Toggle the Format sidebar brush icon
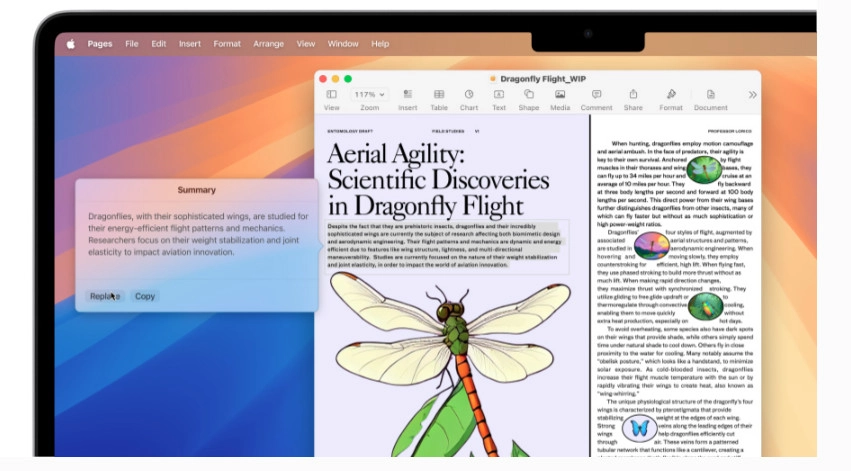The height and width of the screenshot is (471, 851). [671, 95]
